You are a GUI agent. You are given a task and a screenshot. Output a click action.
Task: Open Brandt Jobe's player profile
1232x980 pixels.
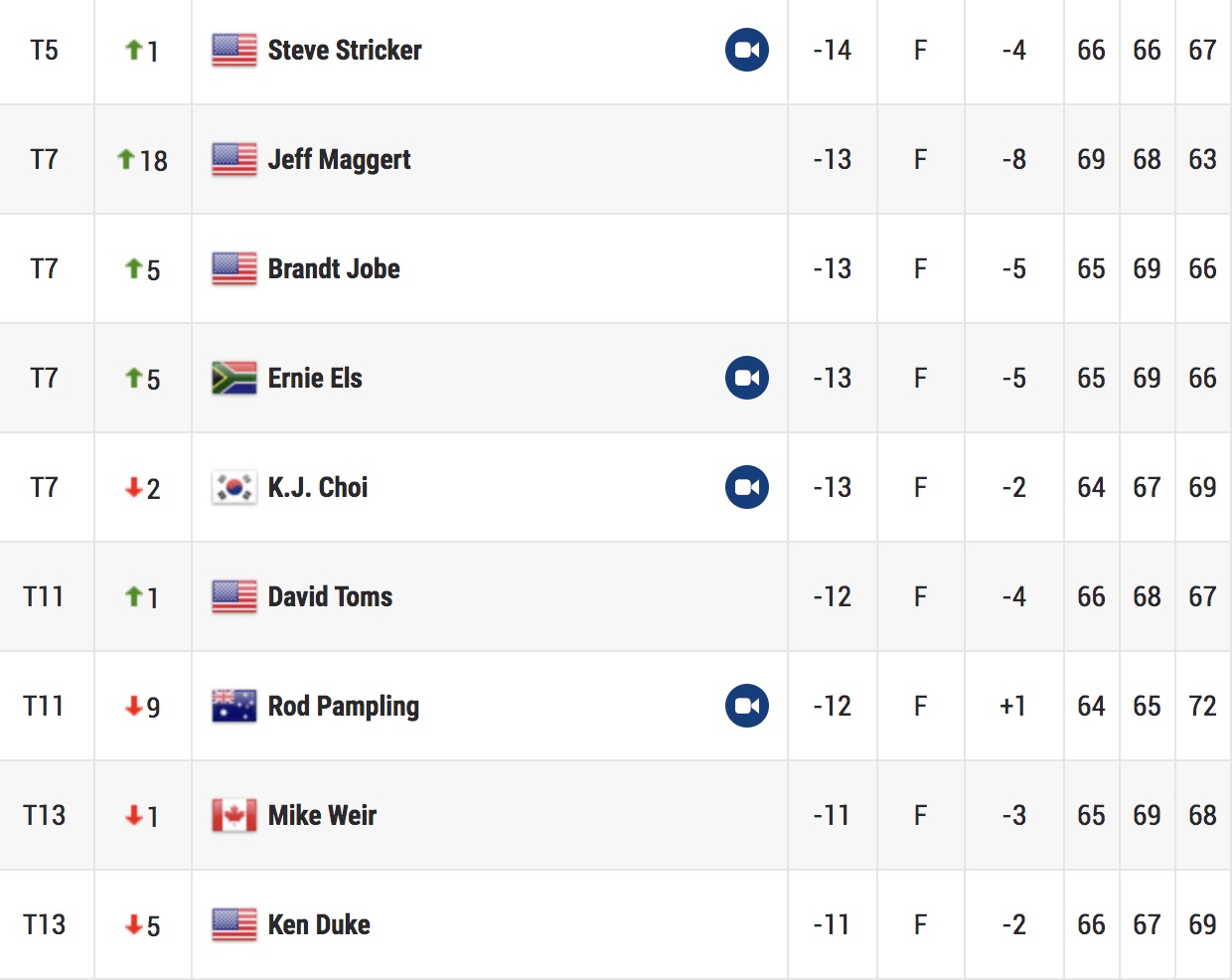[x=334, y=268]
